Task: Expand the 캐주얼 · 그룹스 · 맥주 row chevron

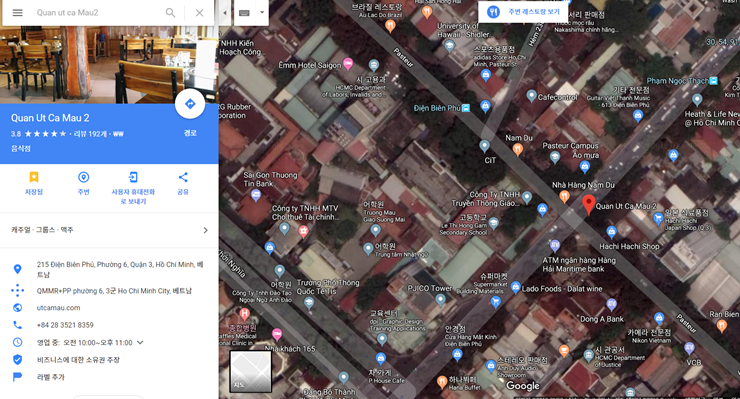Action: pyautogui.click(x=205, y=230)
